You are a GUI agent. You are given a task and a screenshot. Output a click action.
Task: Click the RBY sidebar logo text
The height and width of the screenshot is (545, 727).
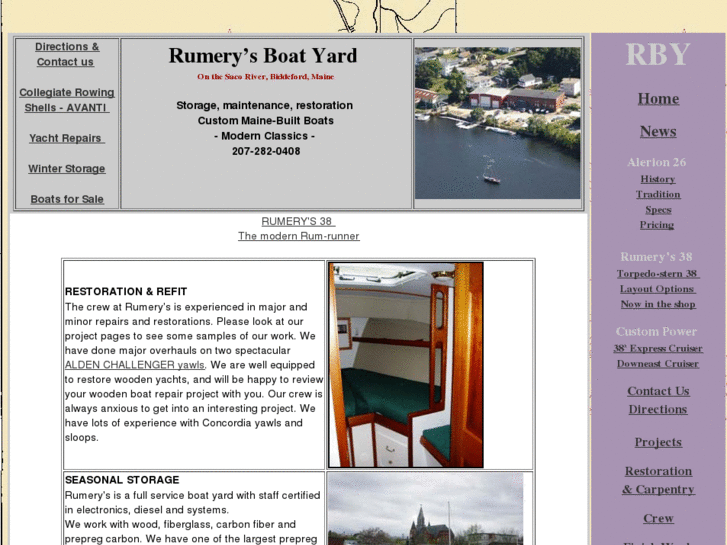pos(658,55)
